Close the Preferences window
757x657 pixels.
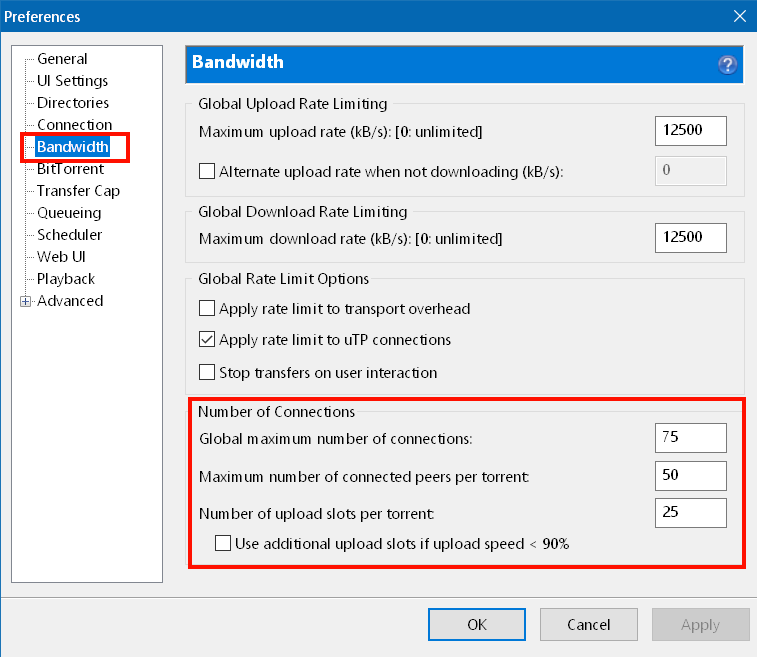pyautogui.click(x=739, y=16)
